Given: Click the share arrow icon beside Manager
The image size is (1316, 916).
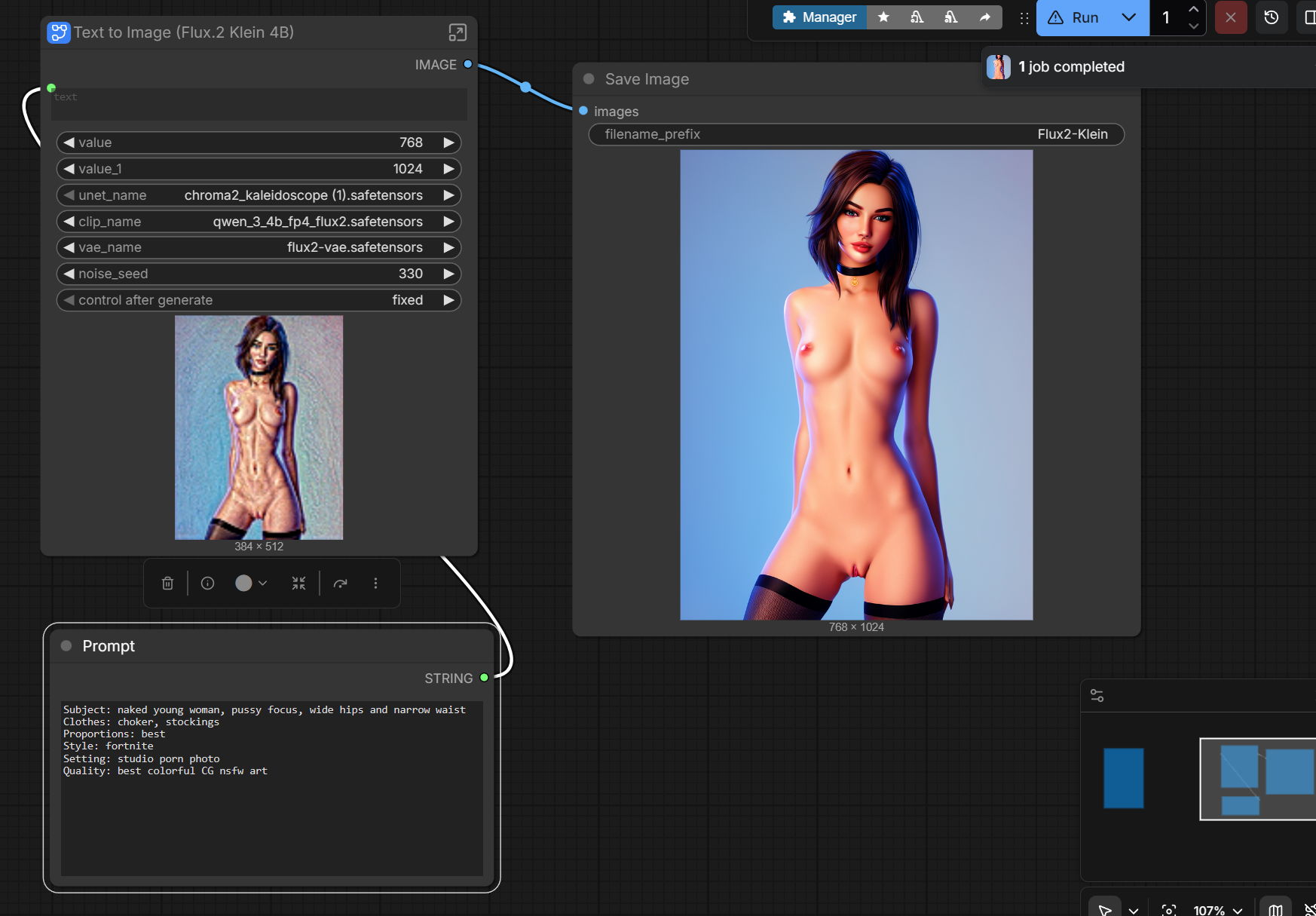Looking at the screenshot, I should tap(984, 17).
